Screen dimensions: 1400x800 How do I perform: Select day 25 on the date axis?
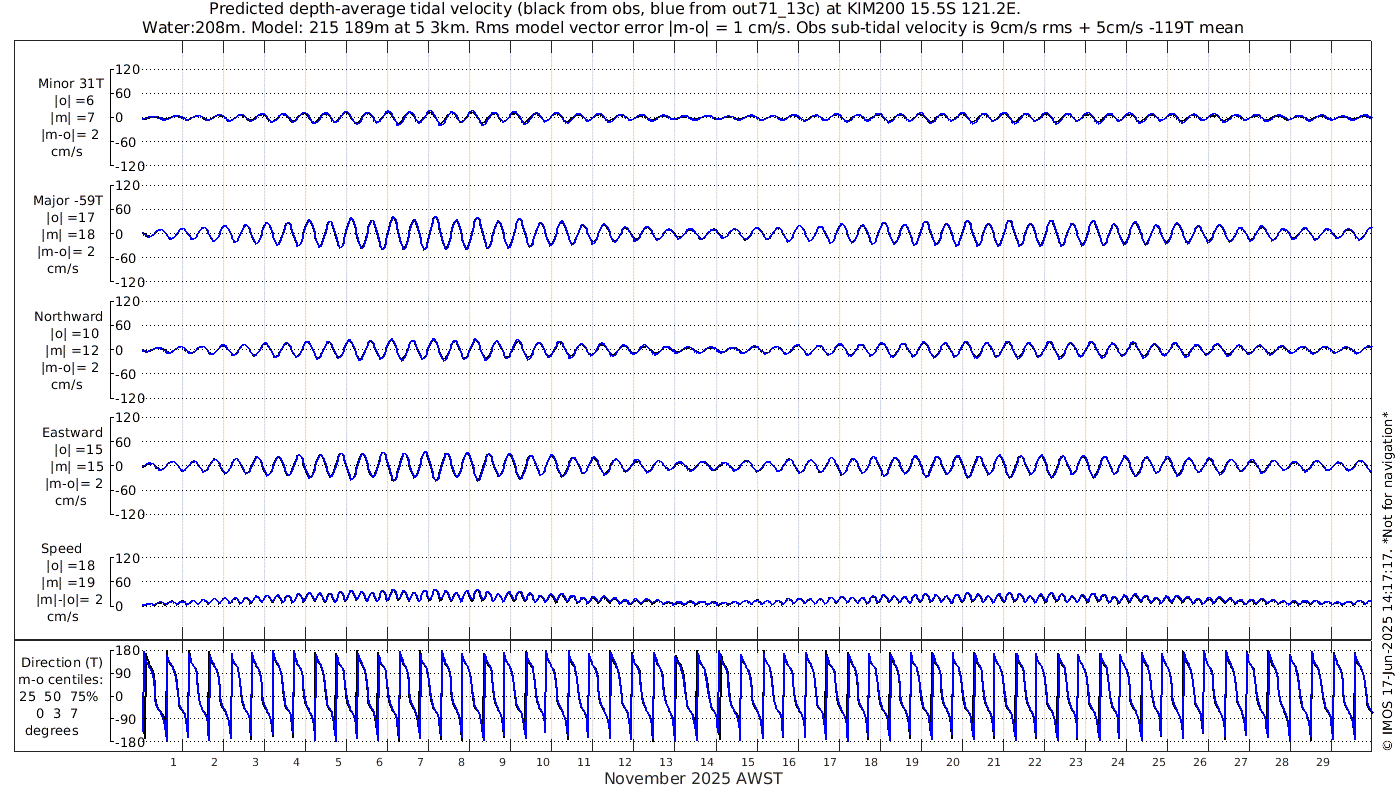pyautogui.click(x=1158, y=762)
